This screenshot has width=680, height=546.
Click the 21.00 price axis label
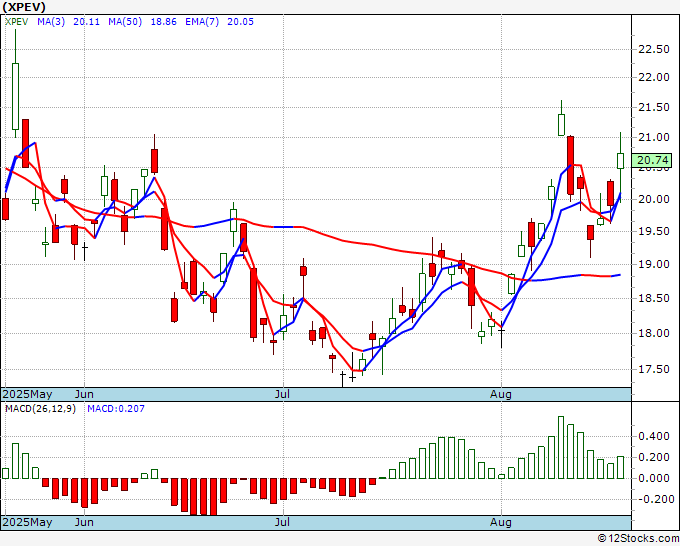pyautogui.click(x=654, y=137)
